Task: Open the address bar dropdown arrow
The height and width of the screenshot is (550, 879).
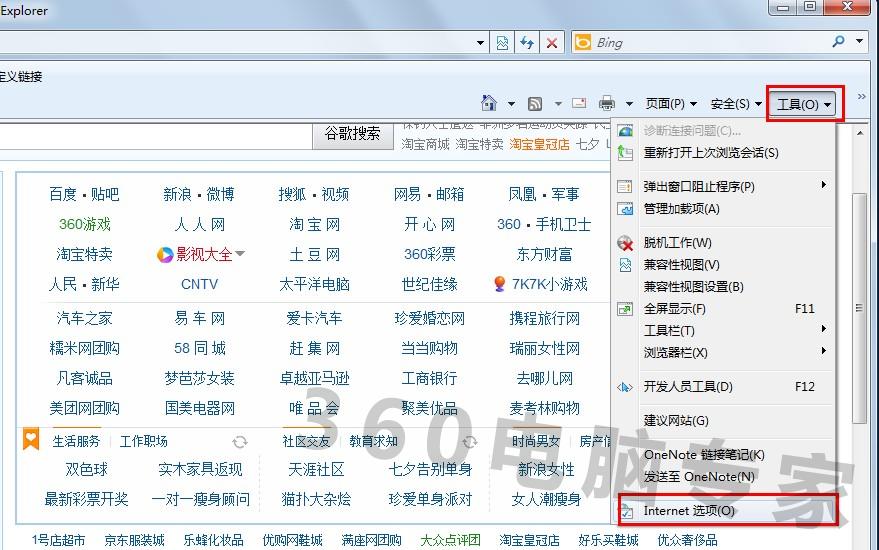Action: 480,43
